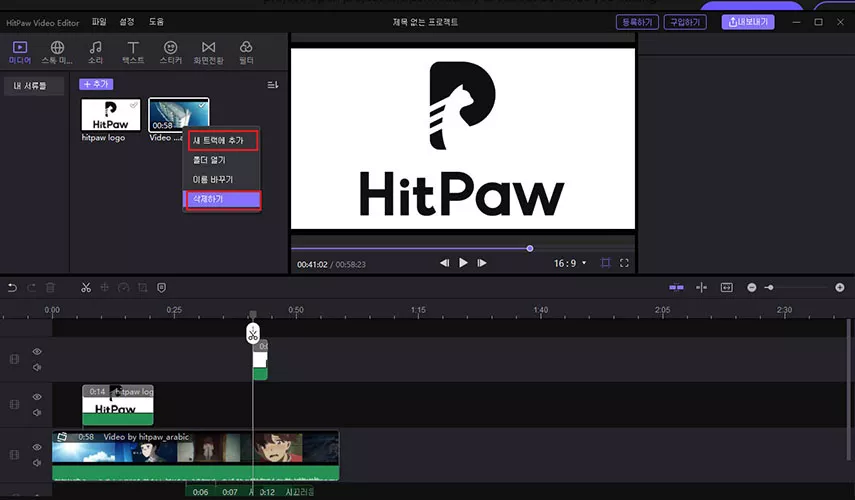Fit timeline to window icon

(727, 287)
